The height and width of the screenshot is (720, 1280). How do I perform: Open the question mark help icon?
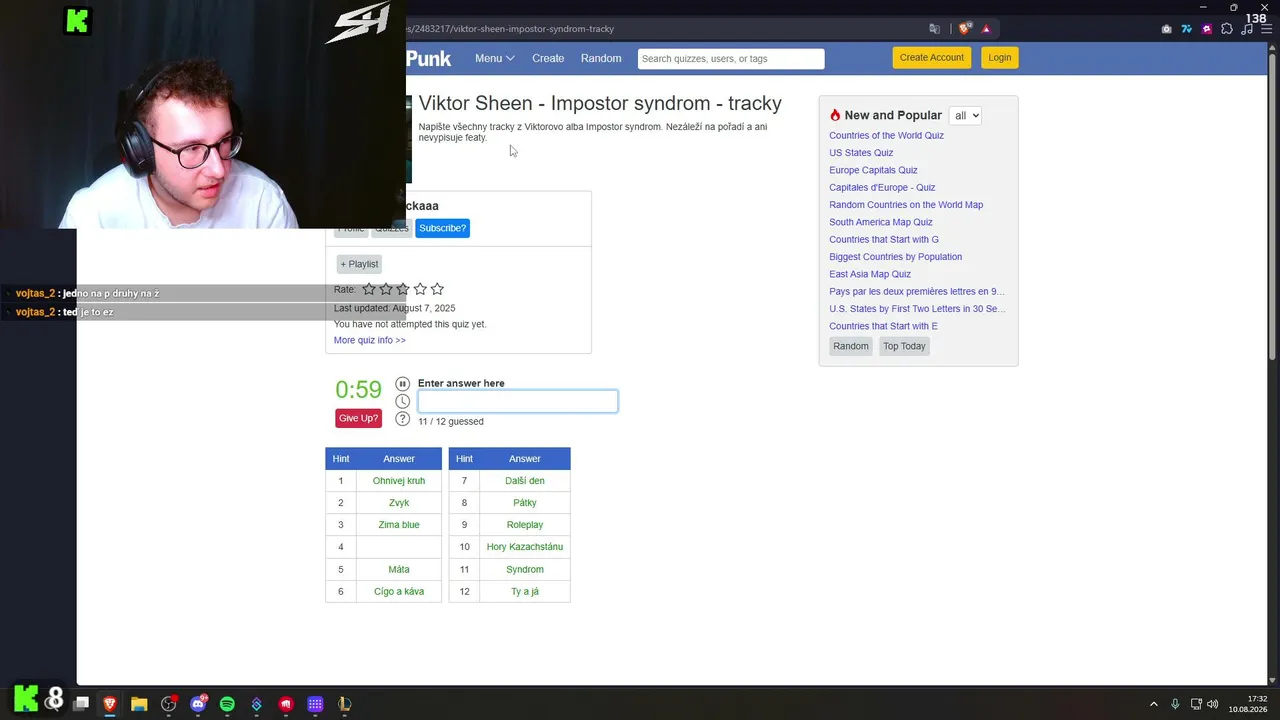click(402, 419)
